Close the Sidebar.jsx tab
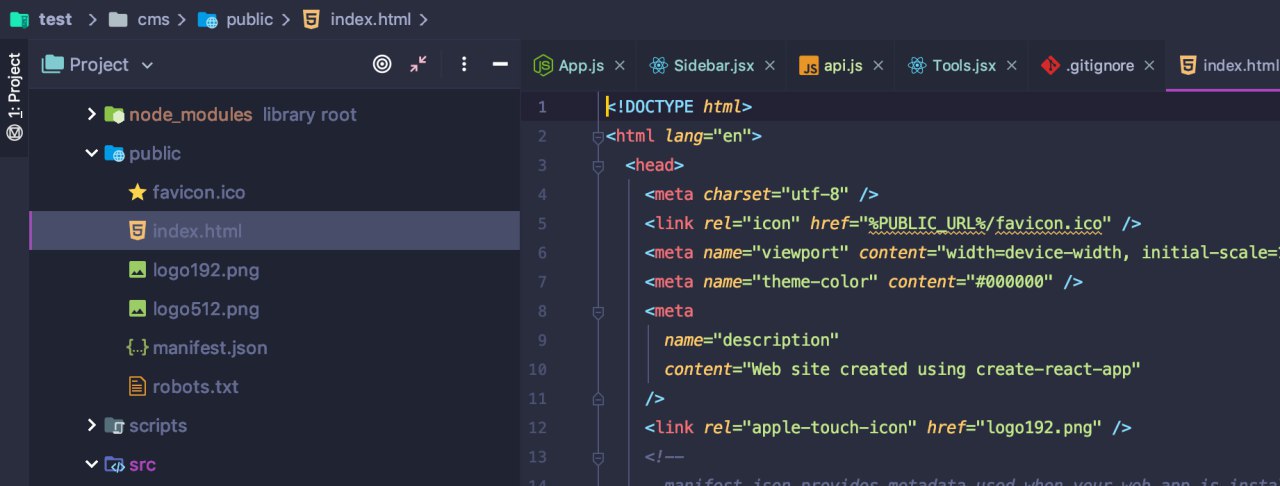1280x486 pixels. click(770, 66)
